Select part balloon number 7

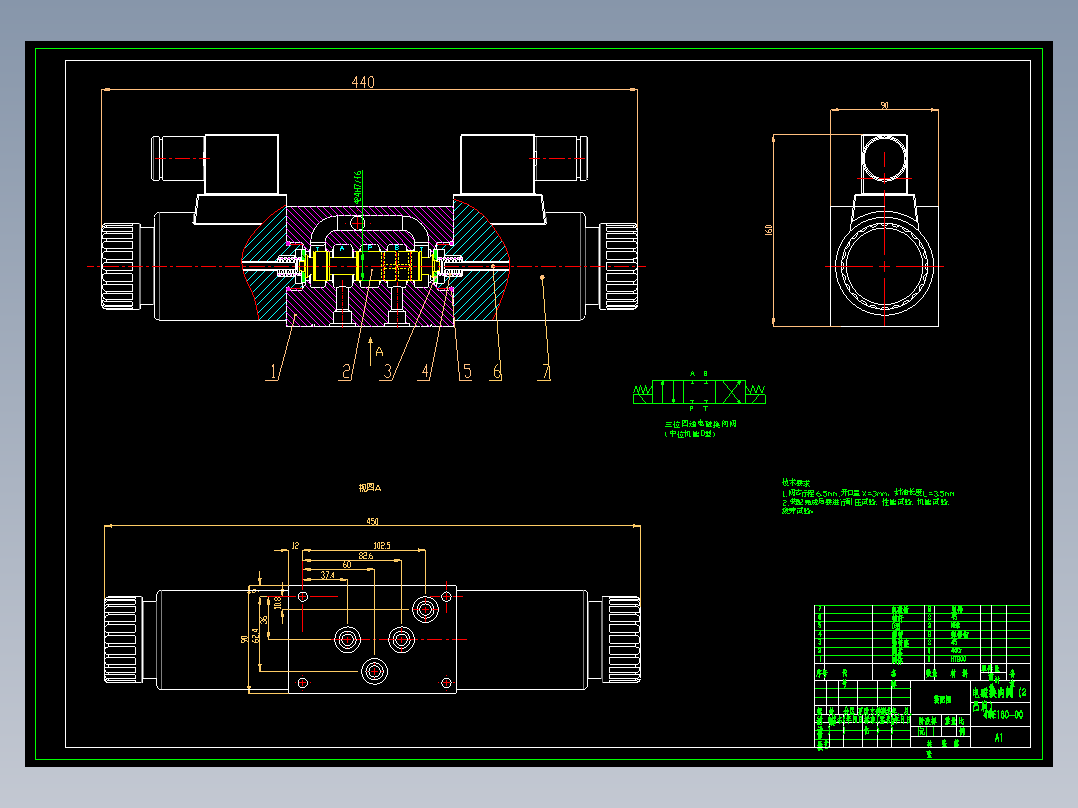click(545, 372)
